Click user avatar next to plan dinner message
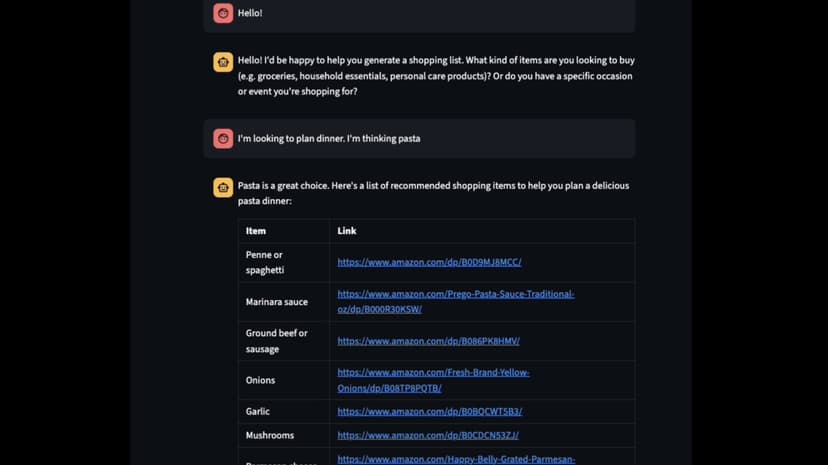Image resolution: width=828 pixels, height=465 pixels. (223, 139)
